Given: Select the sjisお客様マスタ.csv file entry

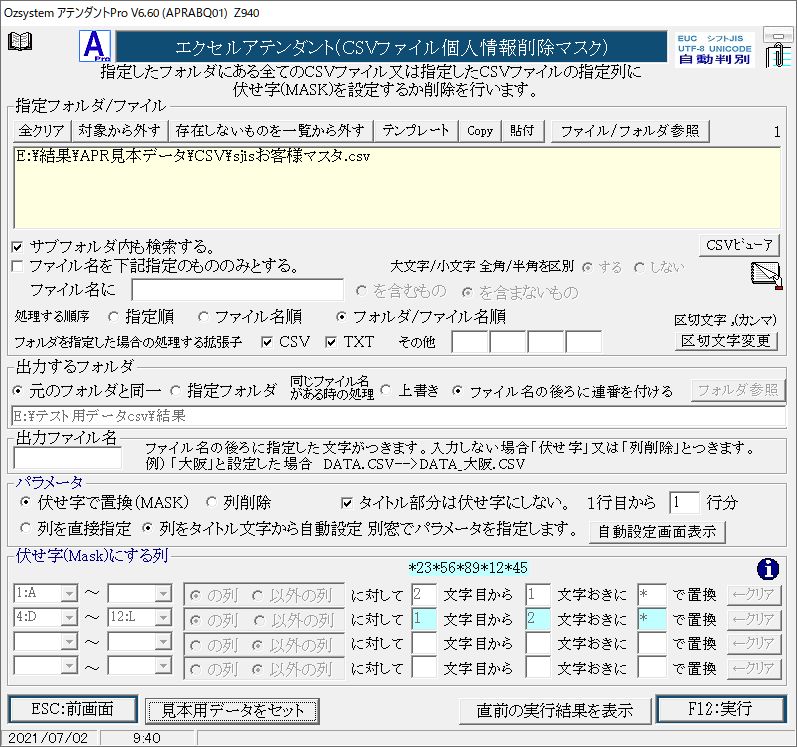Looking at the screenshot, I should coord(193,157).
